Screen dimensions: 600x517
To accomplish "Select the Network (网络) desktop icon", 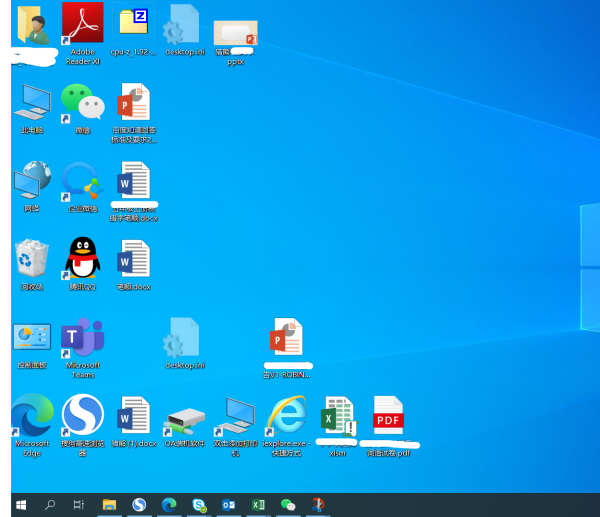I will [32, 181].
